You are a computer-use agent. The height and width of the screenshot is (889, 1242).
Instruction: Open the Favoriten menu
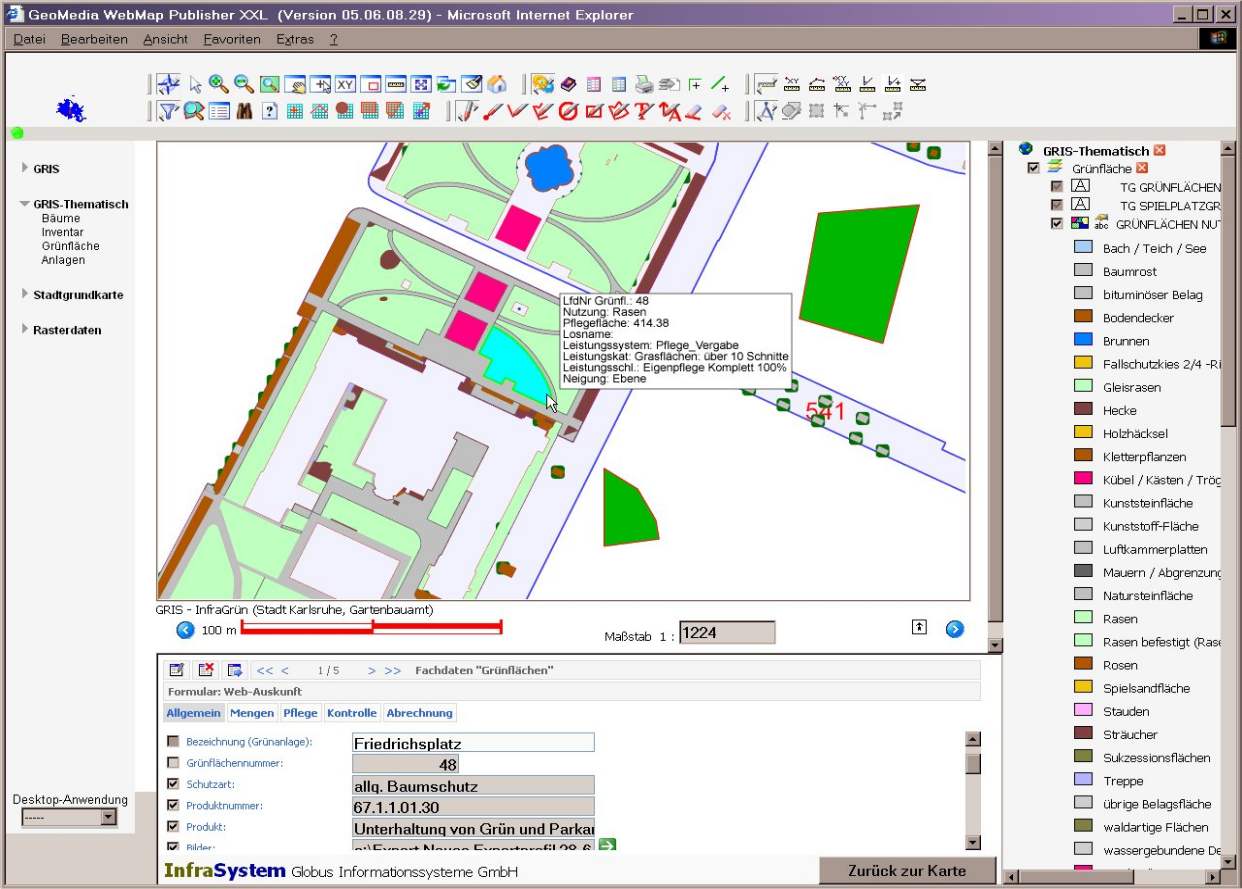coord(231,39)
